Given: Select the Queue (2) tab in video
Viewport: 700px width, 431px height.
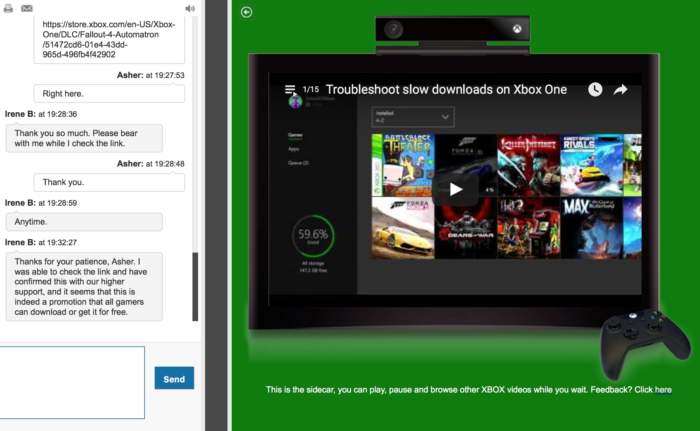Looking at the screenshot, I should point(298,163).
